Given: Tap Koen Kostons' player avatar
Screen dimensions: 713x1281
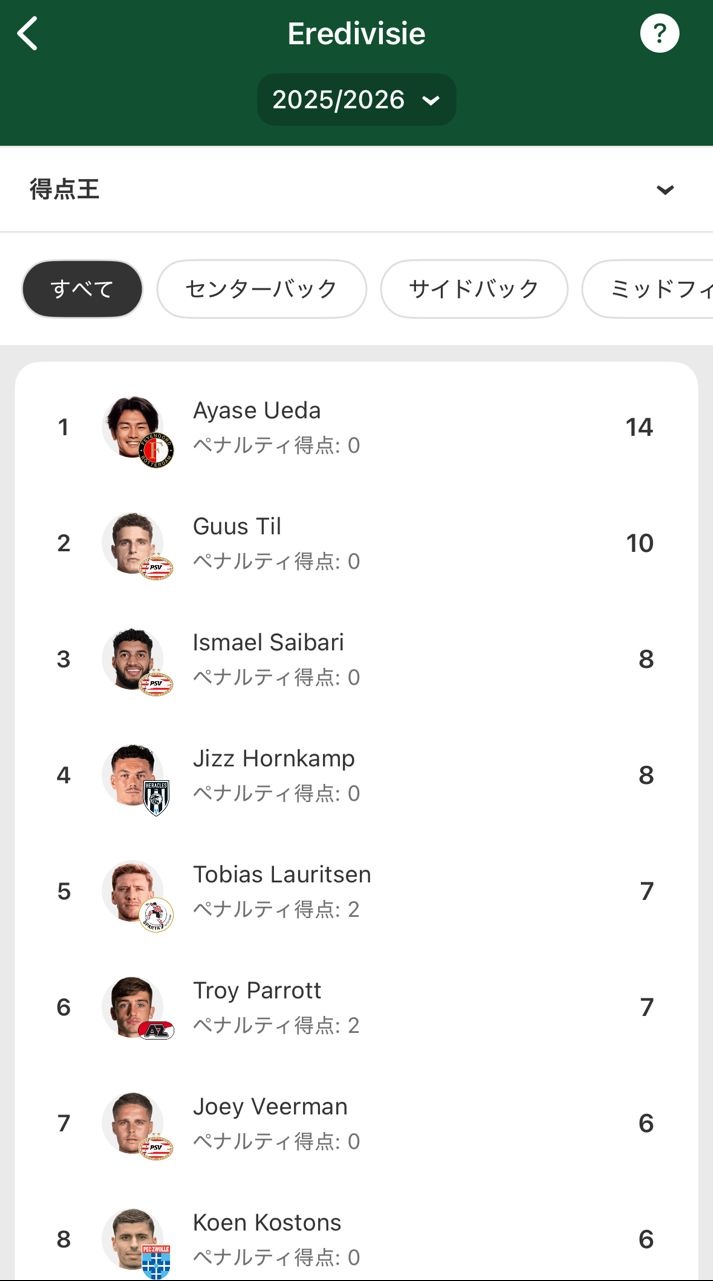Looking at the screenshot, I should (x=134, y=1239).
